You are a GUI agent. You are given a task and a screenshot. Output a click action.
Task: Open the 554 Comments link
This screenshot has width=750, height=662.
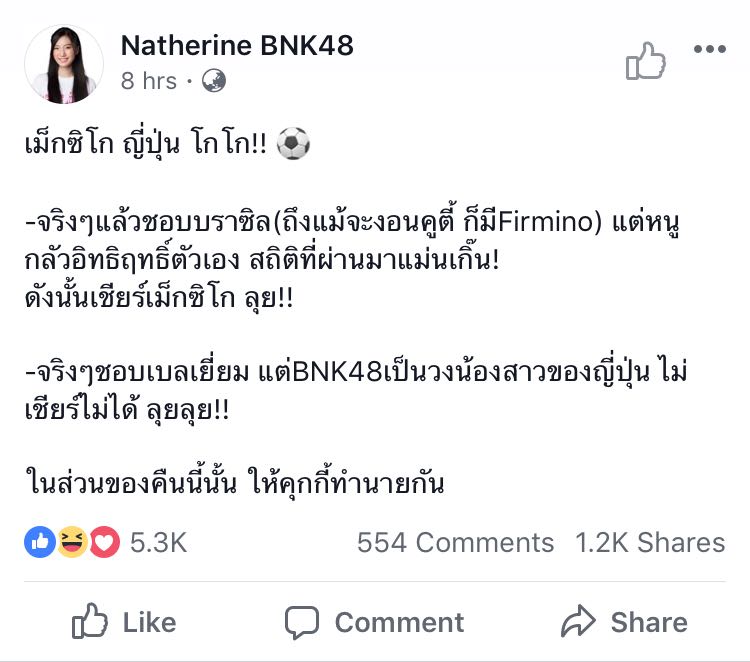click(455, 542)
